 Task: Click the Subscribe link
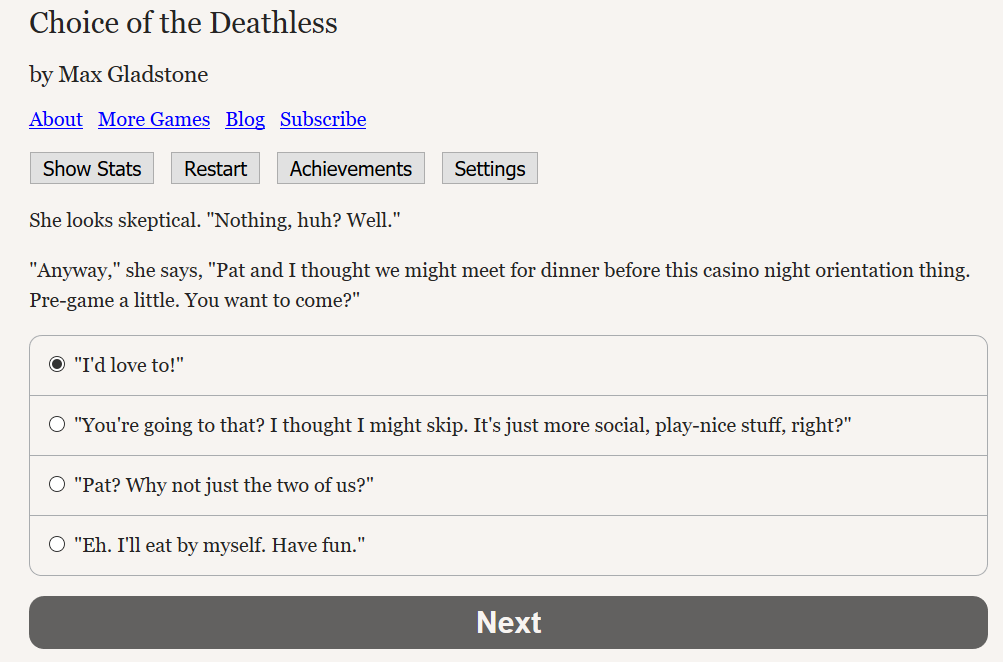click(x=323, y=120)
